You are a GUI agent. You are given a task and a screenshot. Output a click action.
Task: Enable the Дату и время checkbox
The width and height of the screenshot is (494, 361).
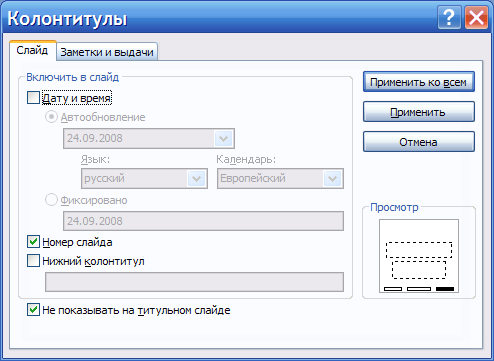pyautogui.click(x=33, y=98)
